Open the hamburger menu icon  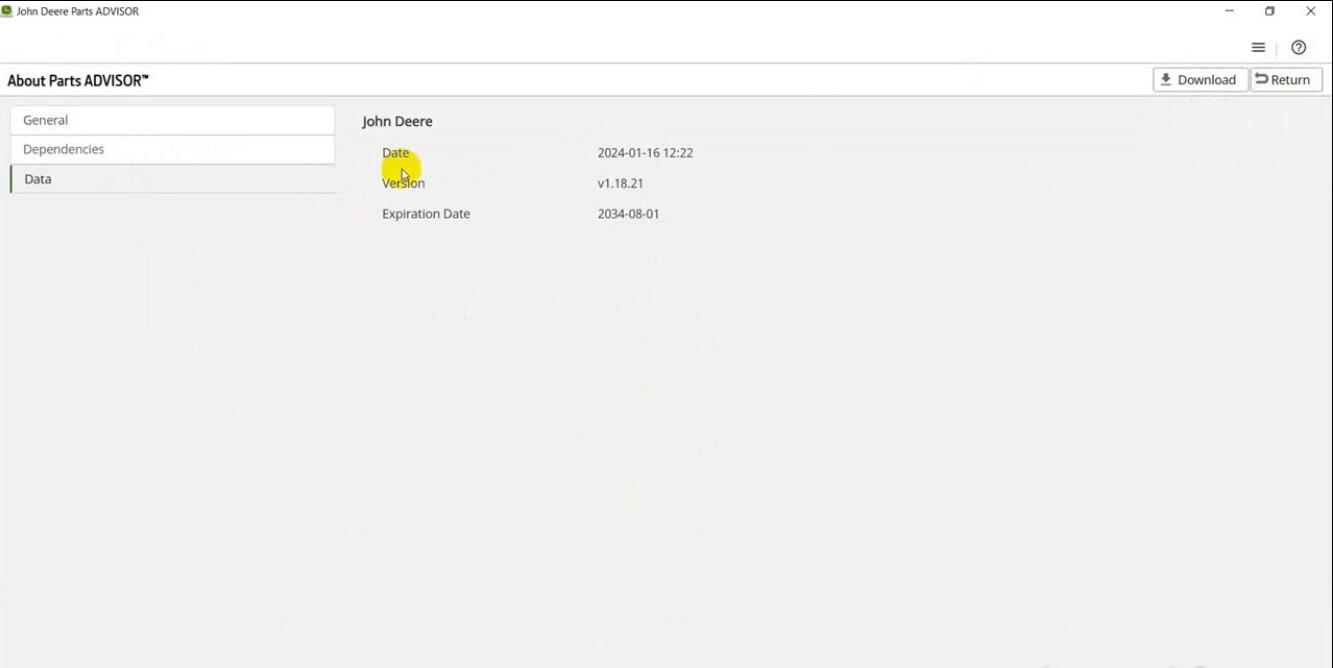pyautogui.click(x=1258, y=47)
